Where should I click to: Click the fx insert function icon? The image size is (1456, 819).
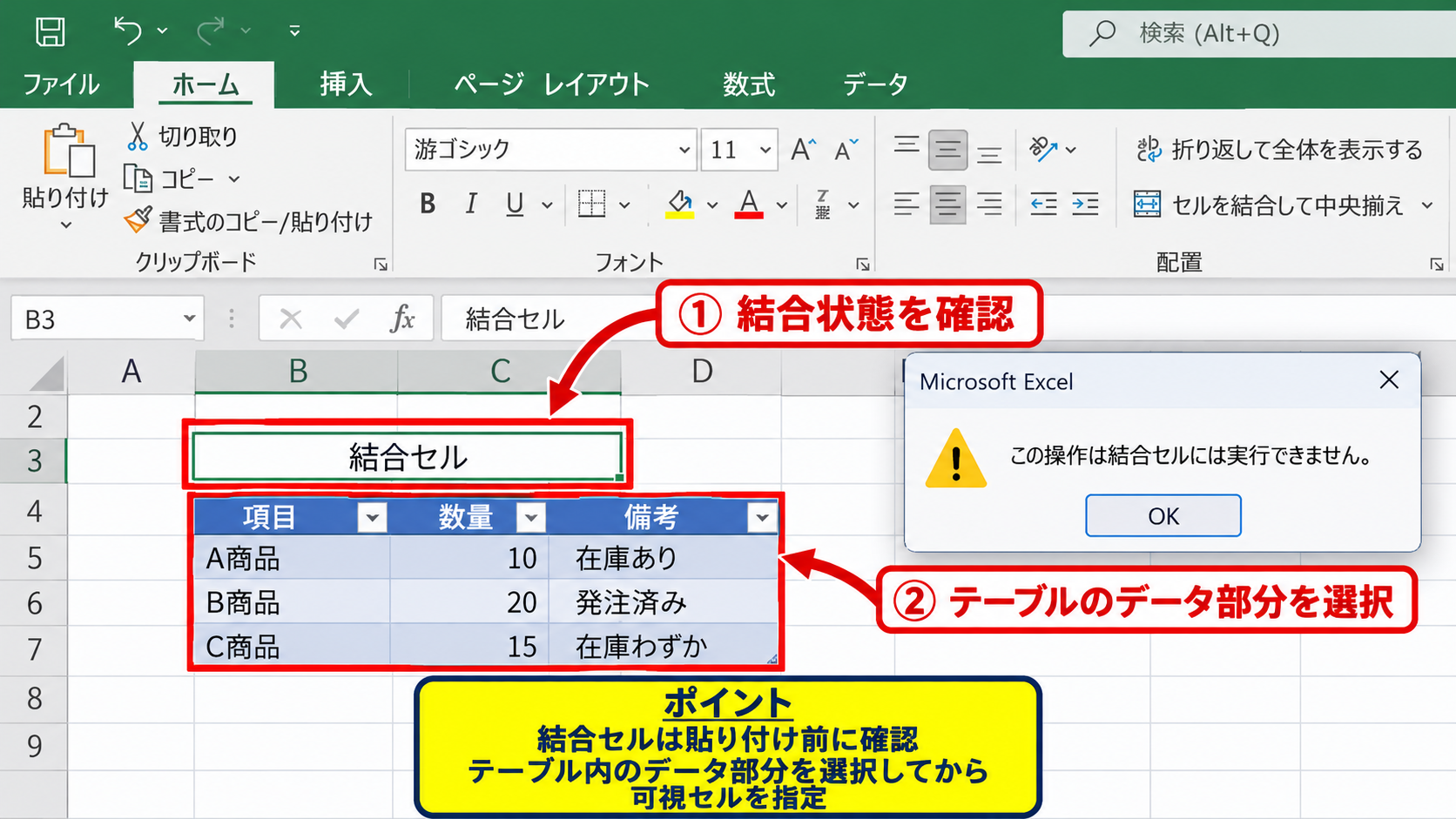(401, 319)
